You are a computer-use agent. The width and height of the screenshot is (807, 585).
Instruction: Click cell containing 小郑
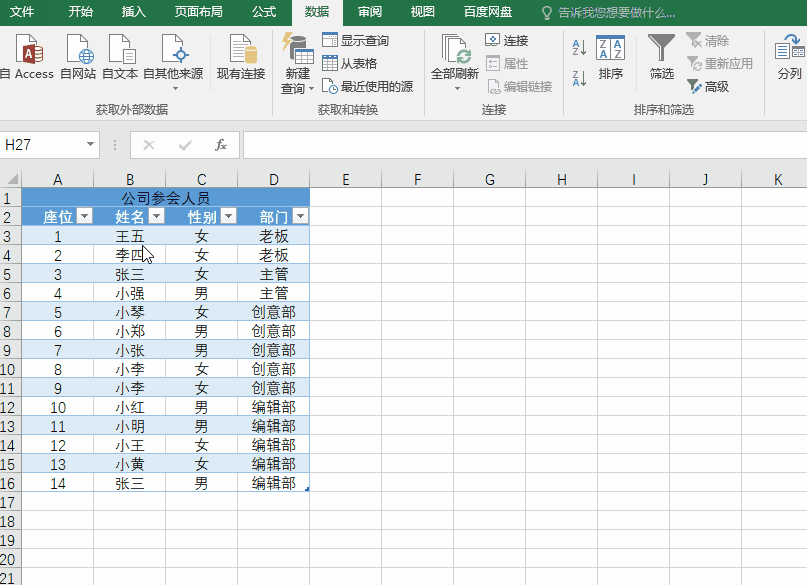coord(130,331)
